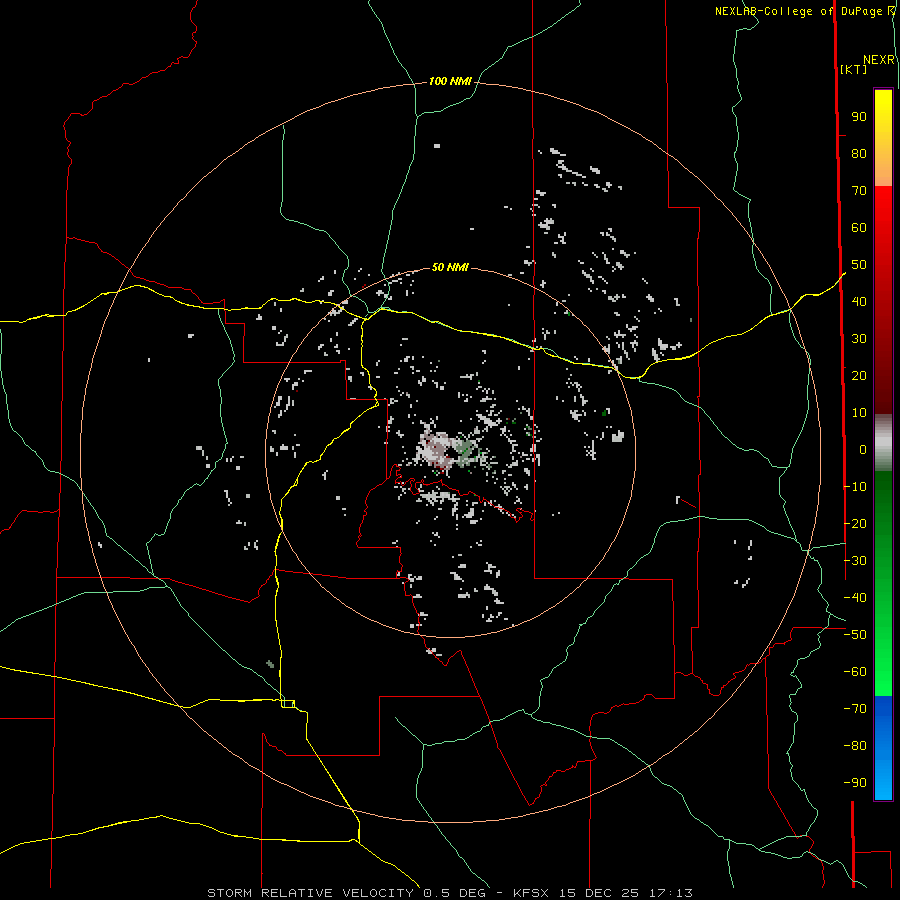The image size is (900, 900).
Task: Click the dense echo cluster at radar center
Action: pos(449,450)
